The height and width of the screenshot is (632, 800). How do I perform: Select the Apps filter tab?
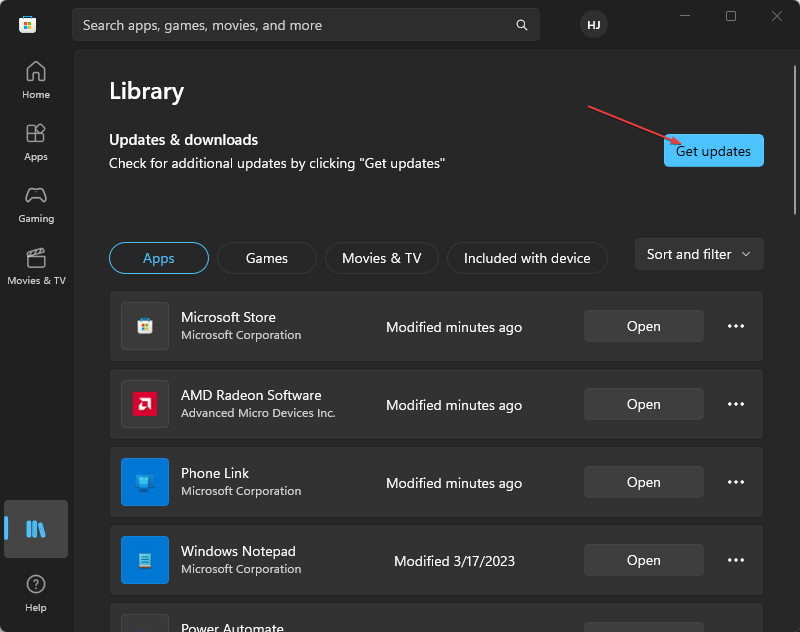point(159,258)
